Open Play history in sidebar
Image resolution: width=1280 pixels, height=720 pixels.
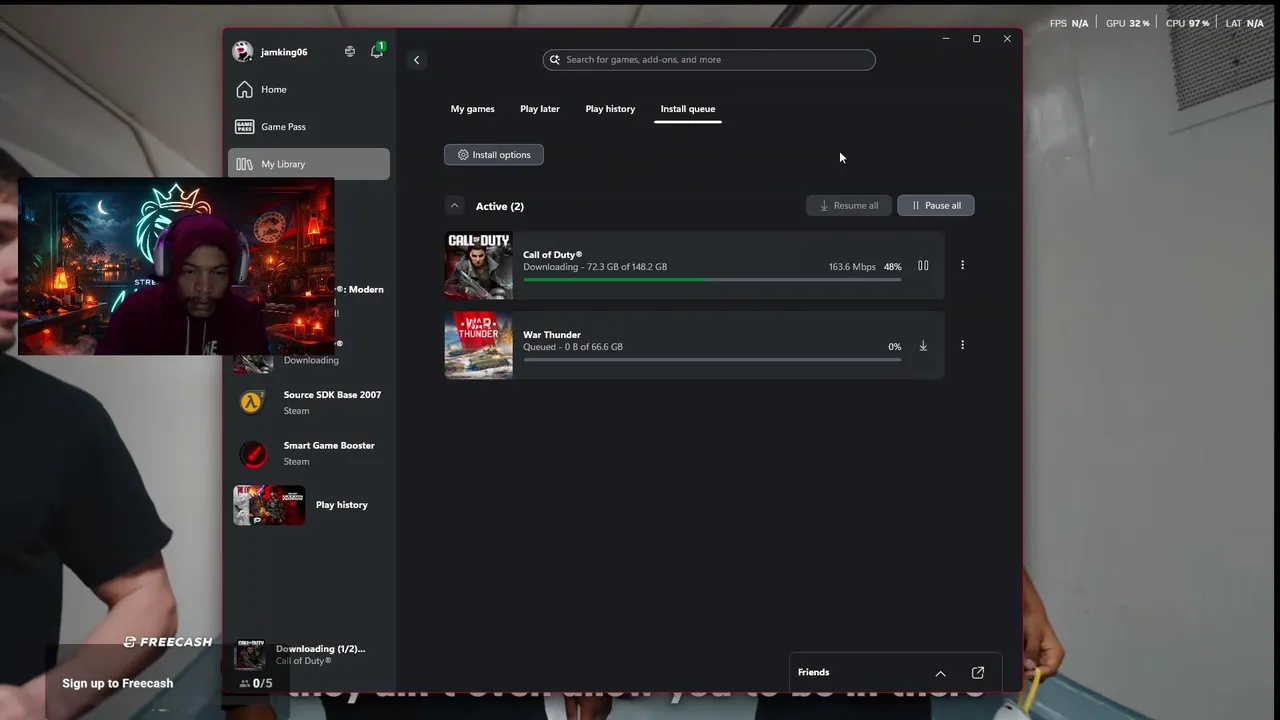(x=309, y=505)
